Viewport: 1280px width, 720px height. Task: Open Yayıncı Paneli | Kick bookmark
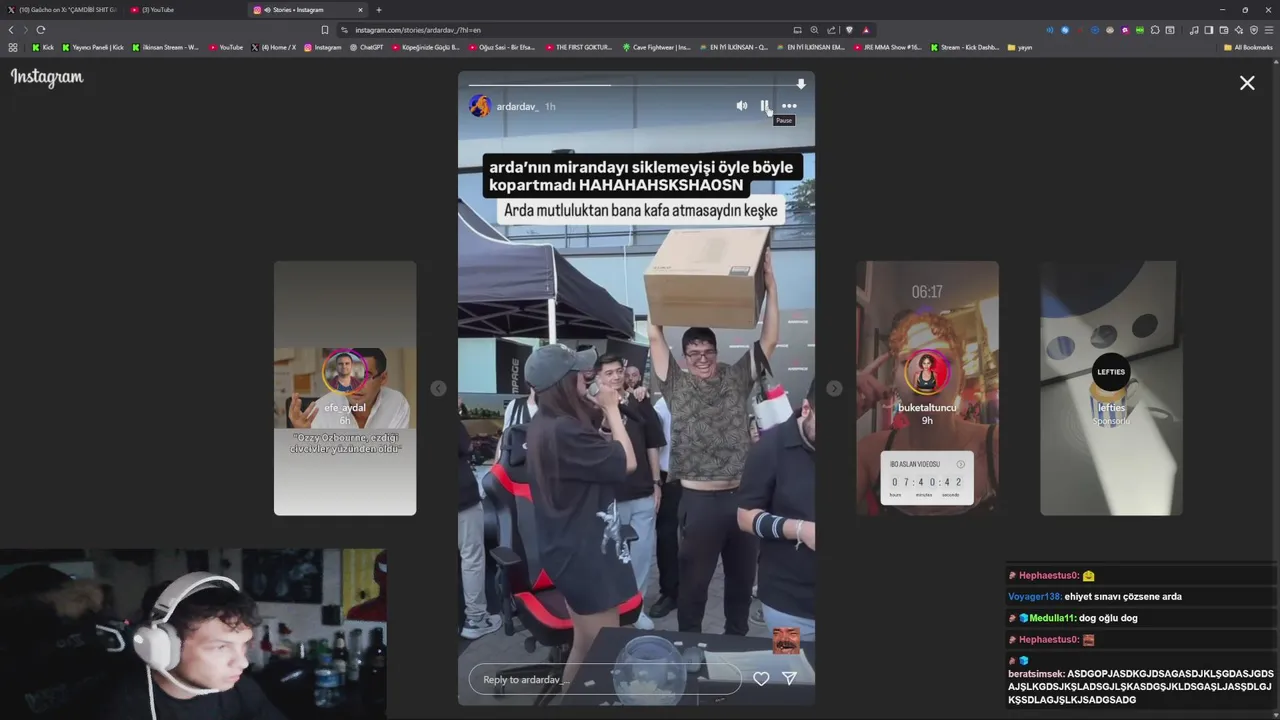93,47
